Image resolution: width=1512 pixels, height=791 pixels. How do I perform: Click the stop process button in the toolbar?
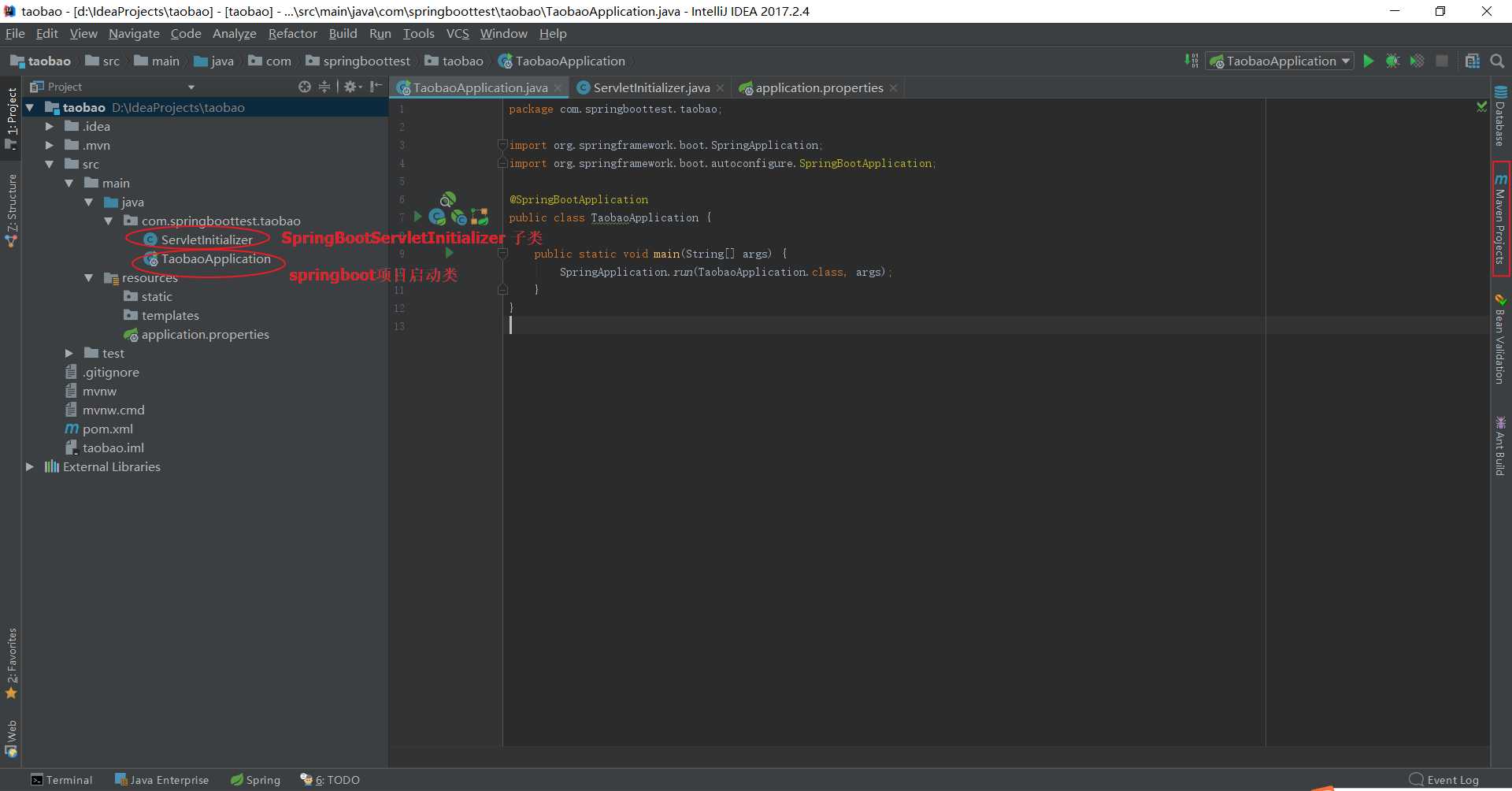click(x=1442, y=61)
